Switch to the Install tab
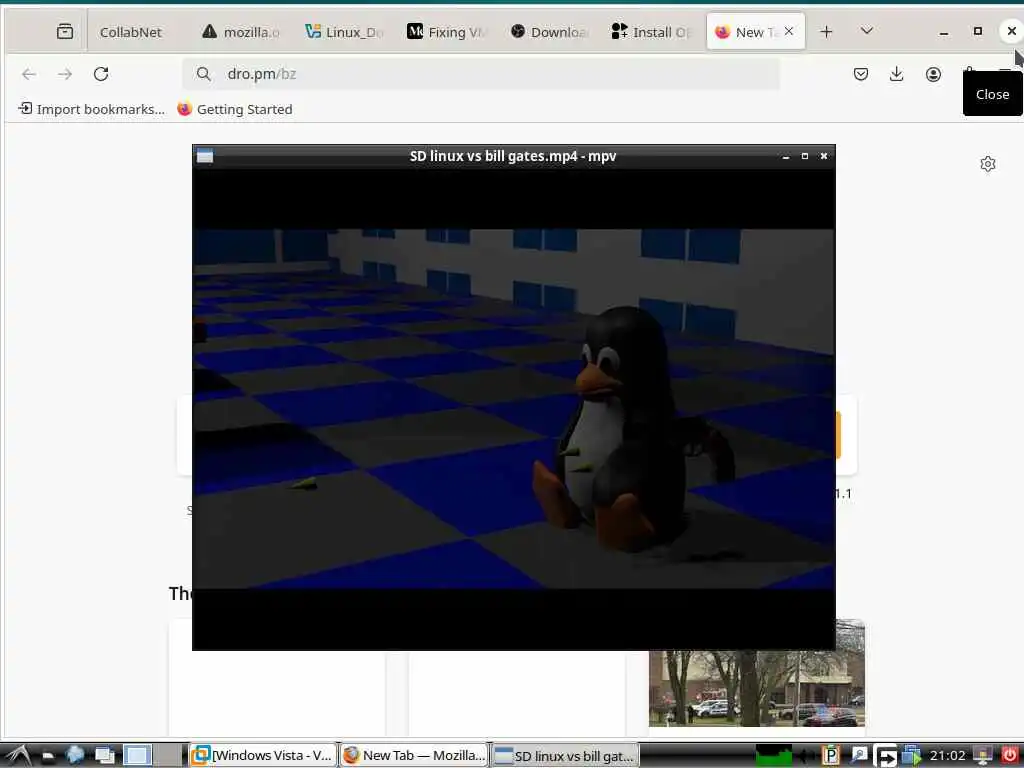Screen dimensions: 1024x768 point(651,32)
